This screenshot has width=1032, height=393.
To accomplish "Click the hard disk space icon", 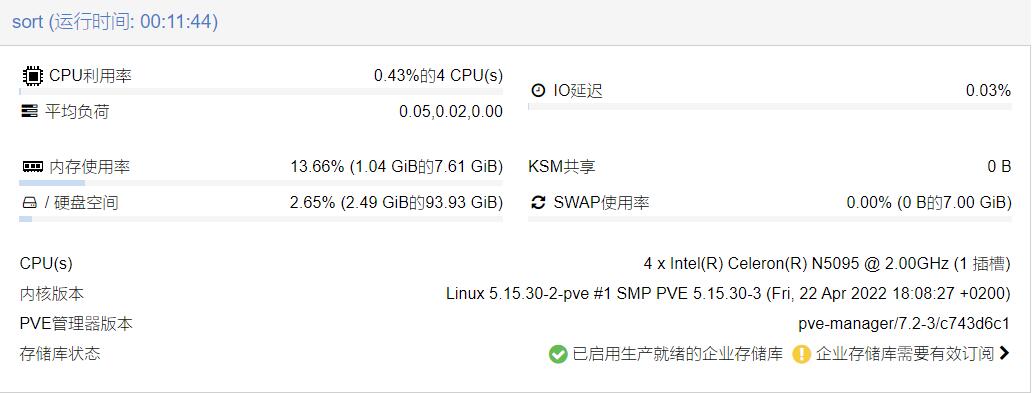I will (28, 203).
